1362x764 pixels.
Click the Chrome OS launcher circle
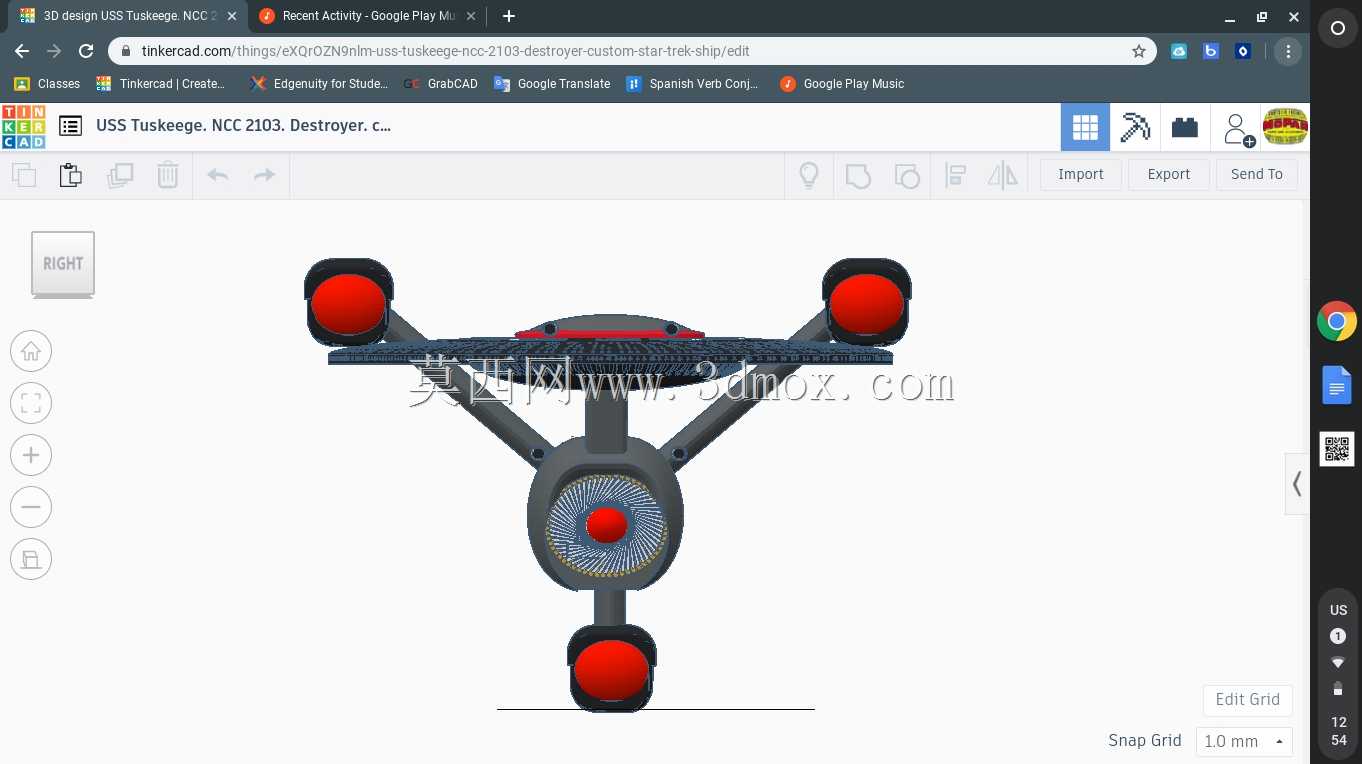pyautogui.click(x=1337, y=29)
